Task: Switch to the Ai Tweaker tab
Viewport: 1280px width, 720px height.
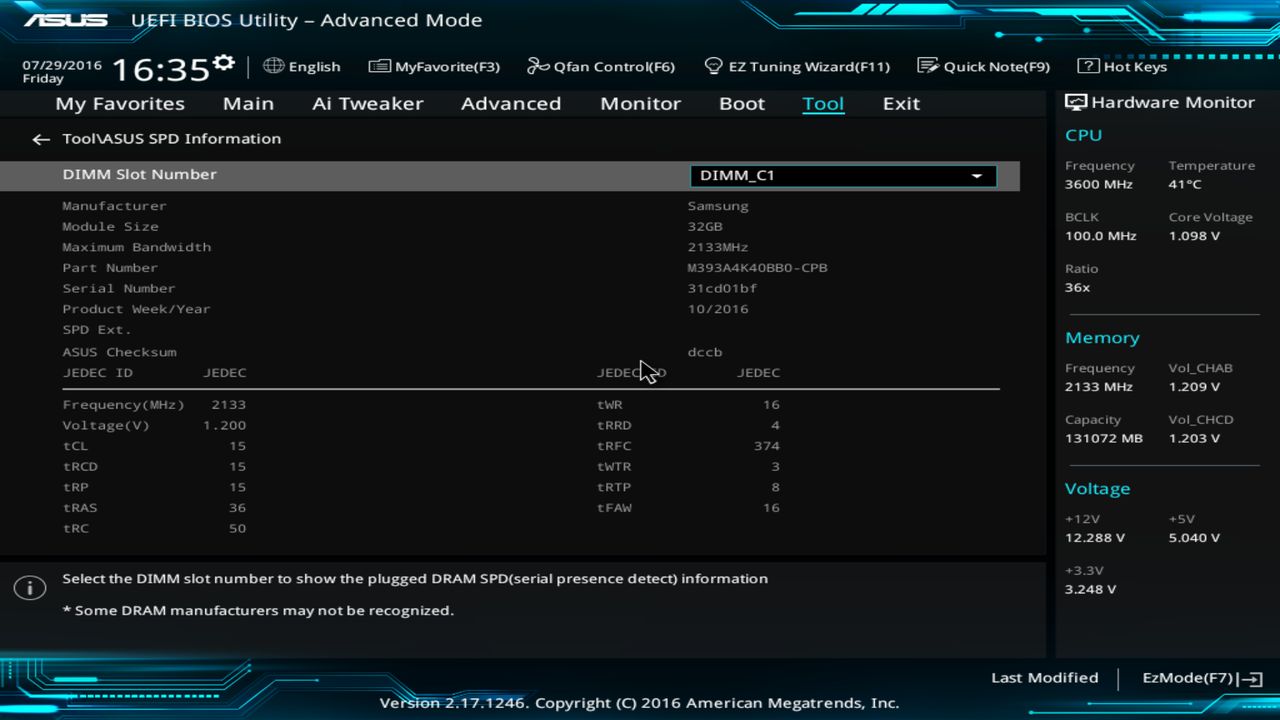Action: 367,103
